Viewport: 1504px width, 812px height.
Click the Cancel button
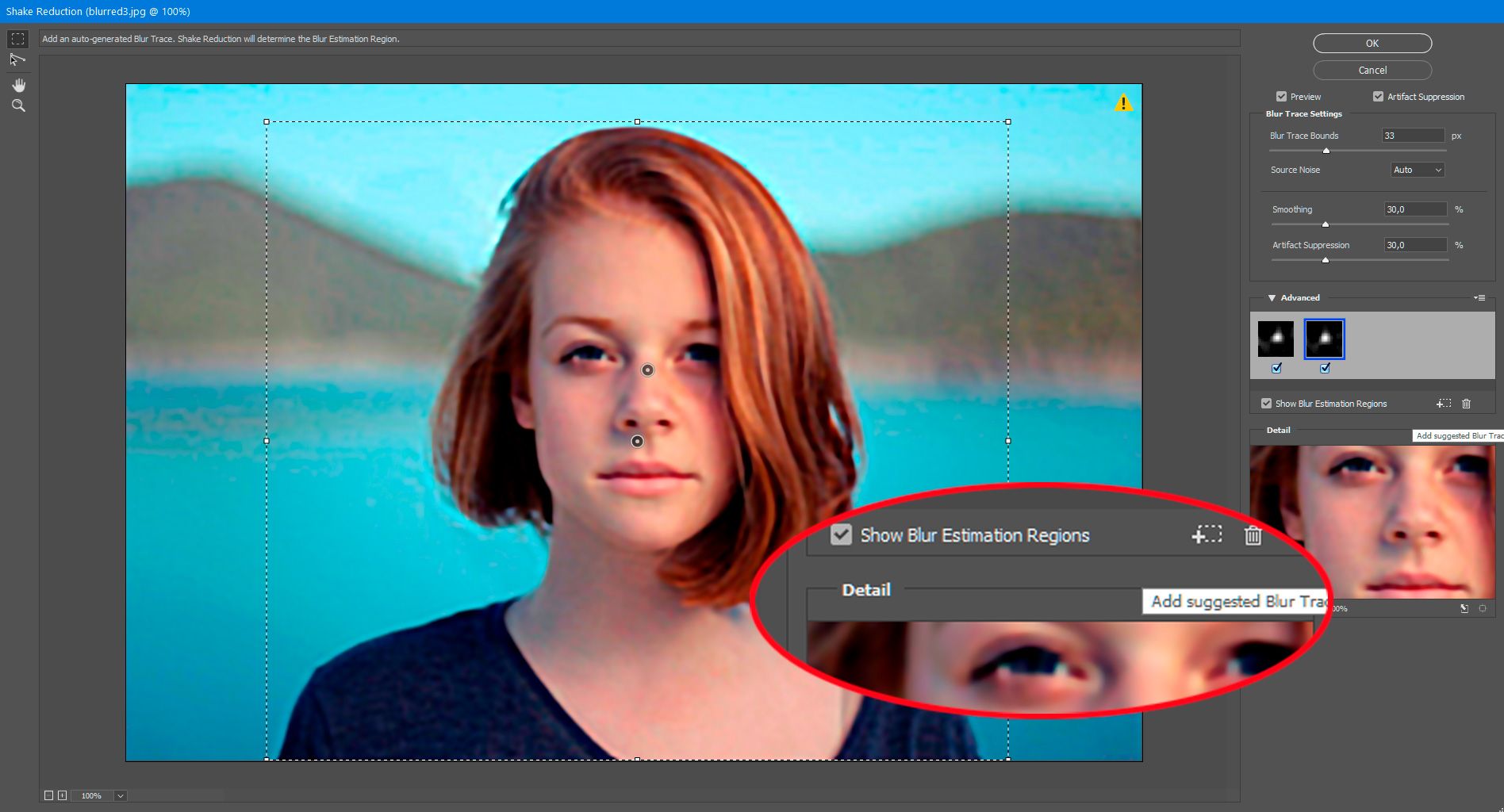pyautogui.click(x=1372, y=70)
